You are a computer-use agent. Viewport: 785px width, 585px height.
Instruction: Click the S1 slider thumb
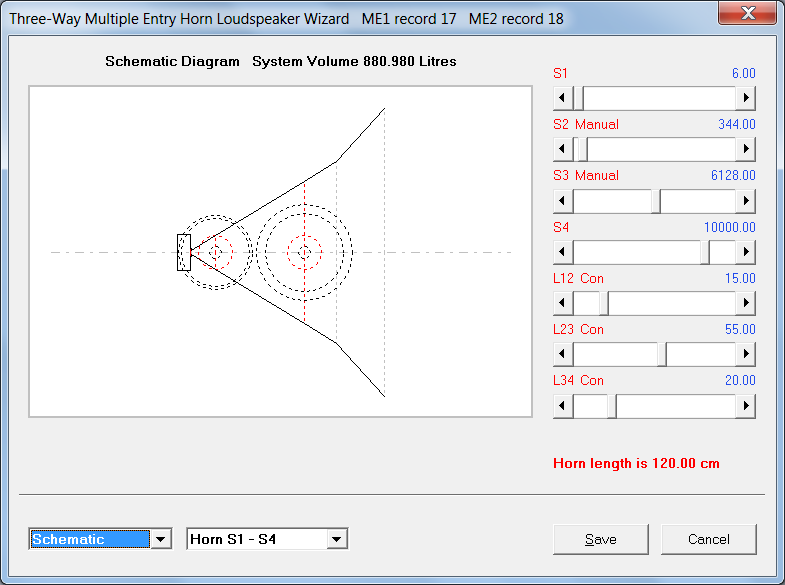tap(578, 98)
